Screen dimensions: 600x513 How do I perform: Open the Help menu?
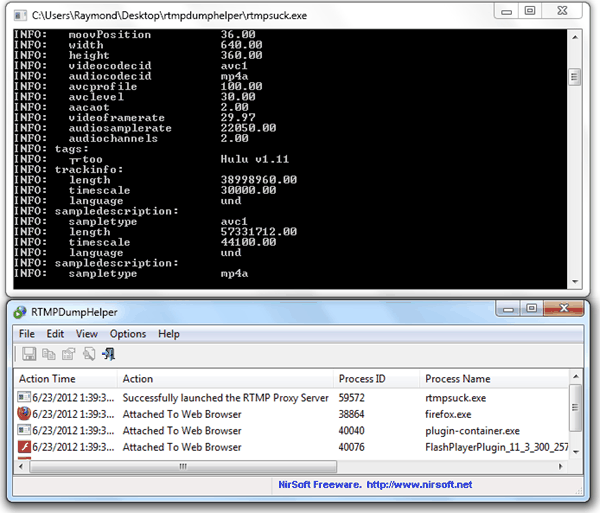point(169,334)
